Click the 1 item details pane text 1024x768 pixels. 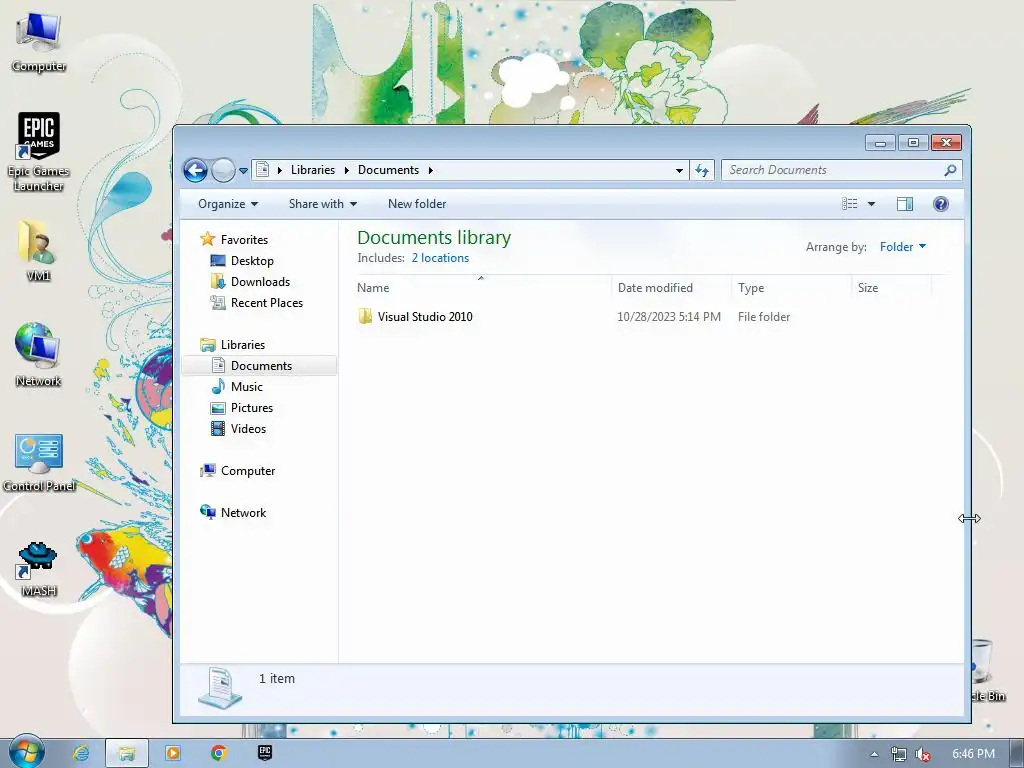pyautogui.click(x=277, y=679)
